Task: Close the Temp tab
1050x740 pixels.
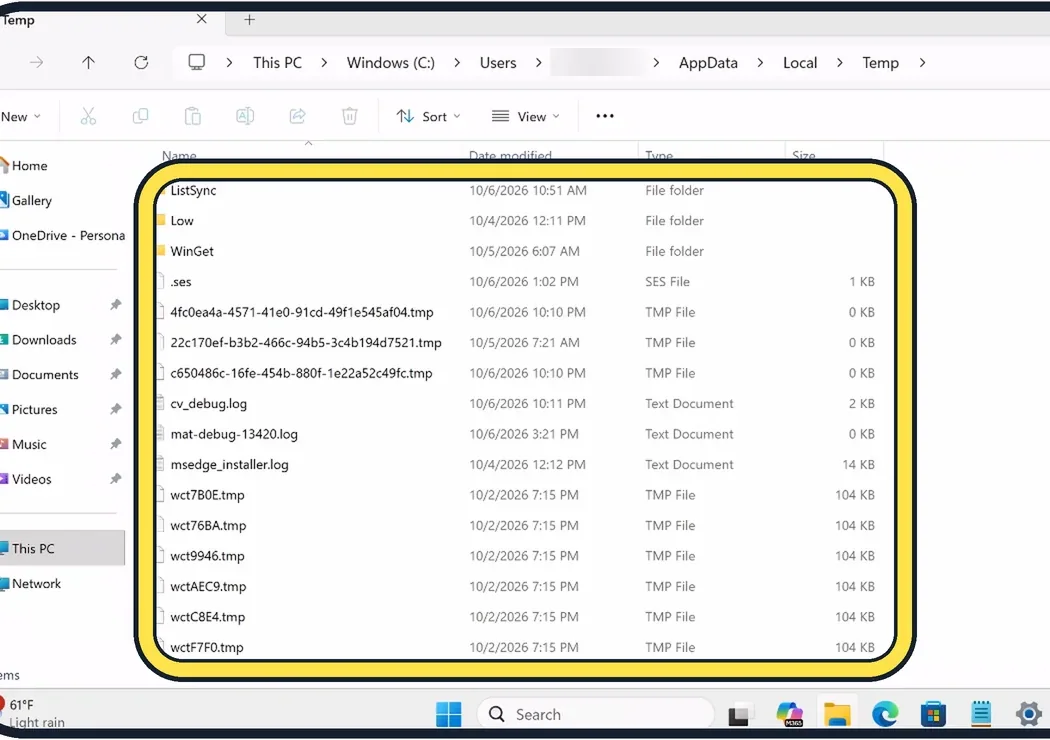Action: [202, 19]
